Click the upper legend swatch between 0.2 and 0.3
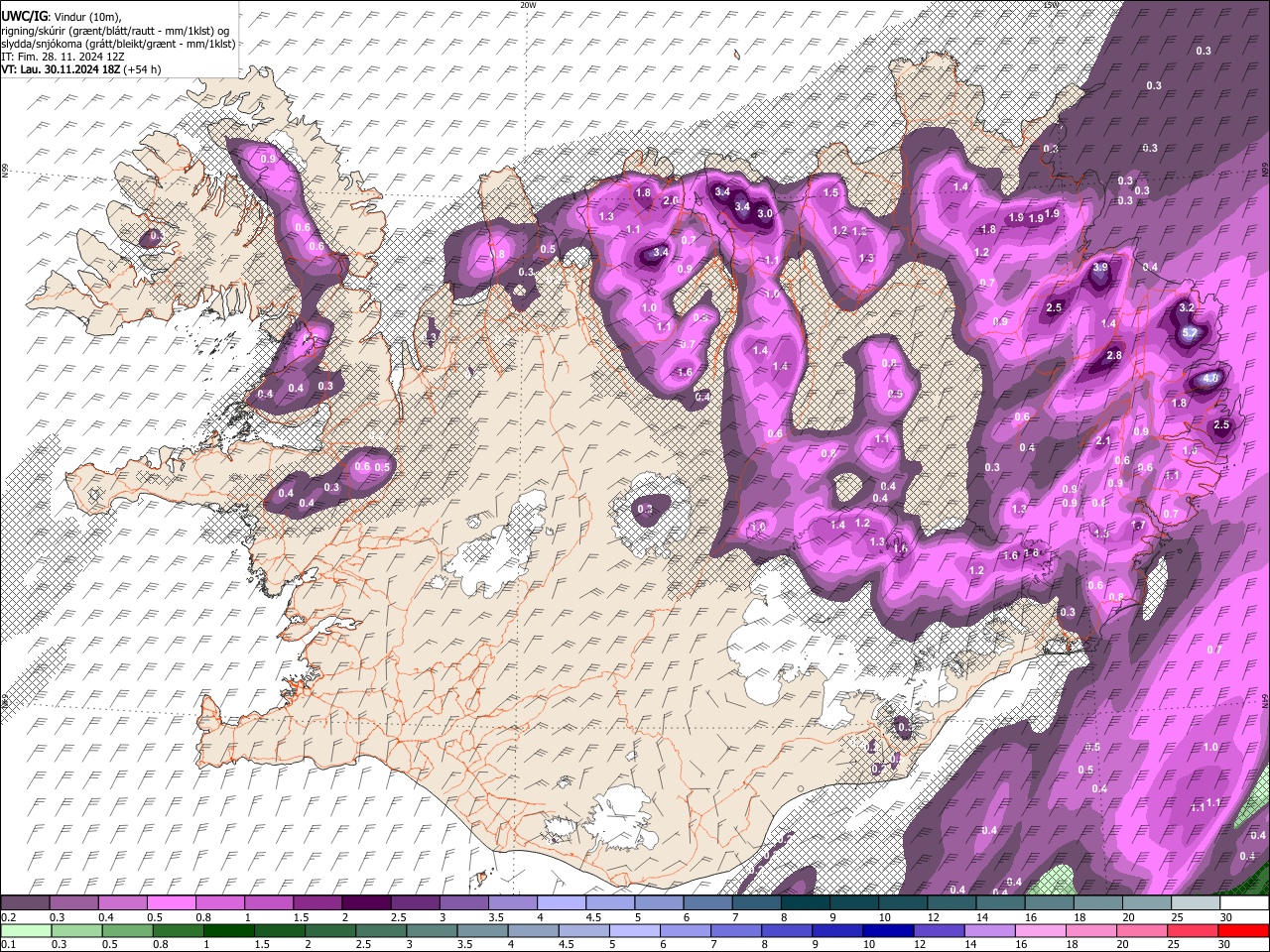The image size is (1270, 952). (27, 903)
